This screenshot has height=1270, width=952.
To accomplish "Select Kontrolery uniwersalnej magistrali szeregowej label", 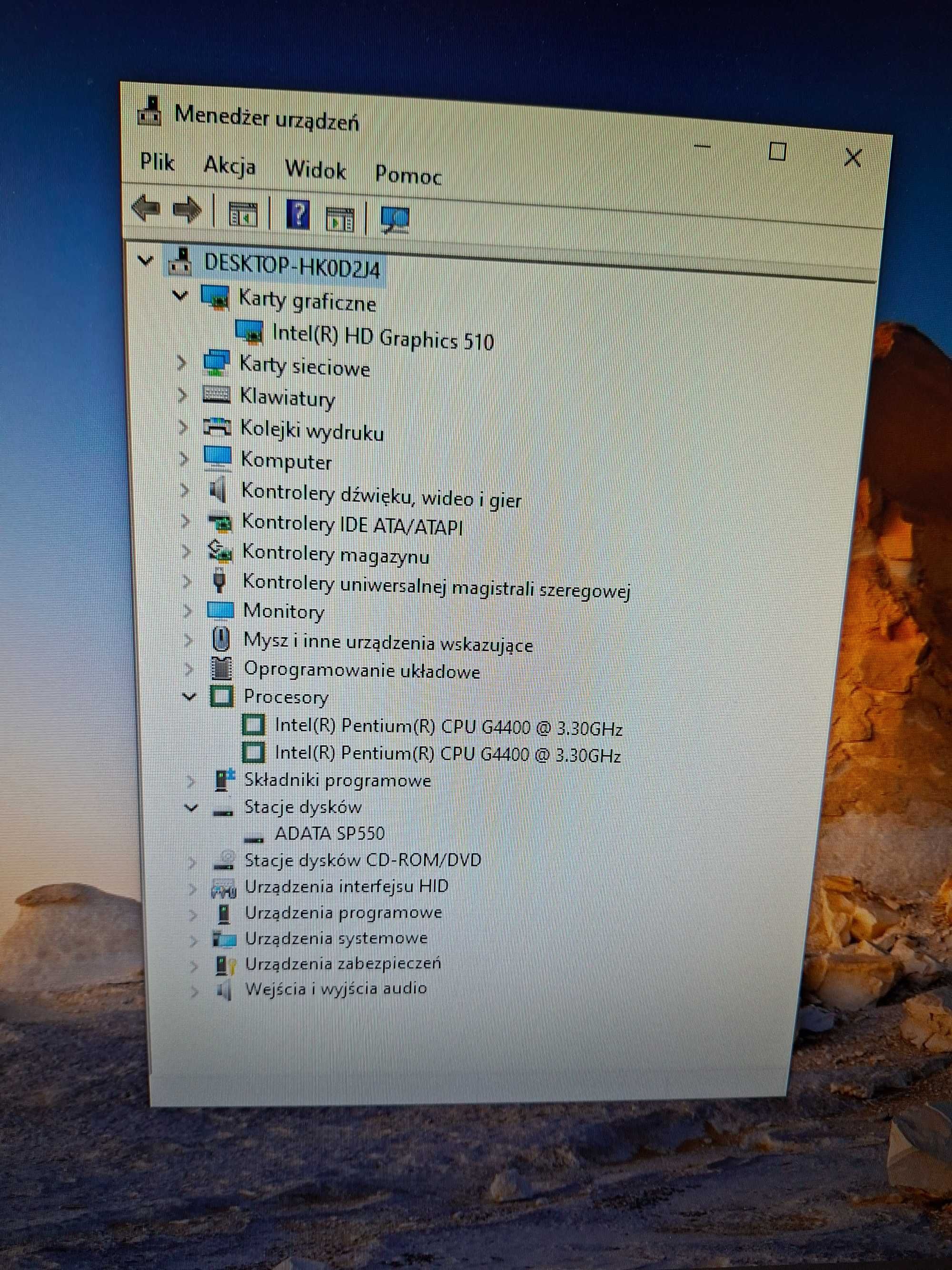I will click(x=436, y=587).
